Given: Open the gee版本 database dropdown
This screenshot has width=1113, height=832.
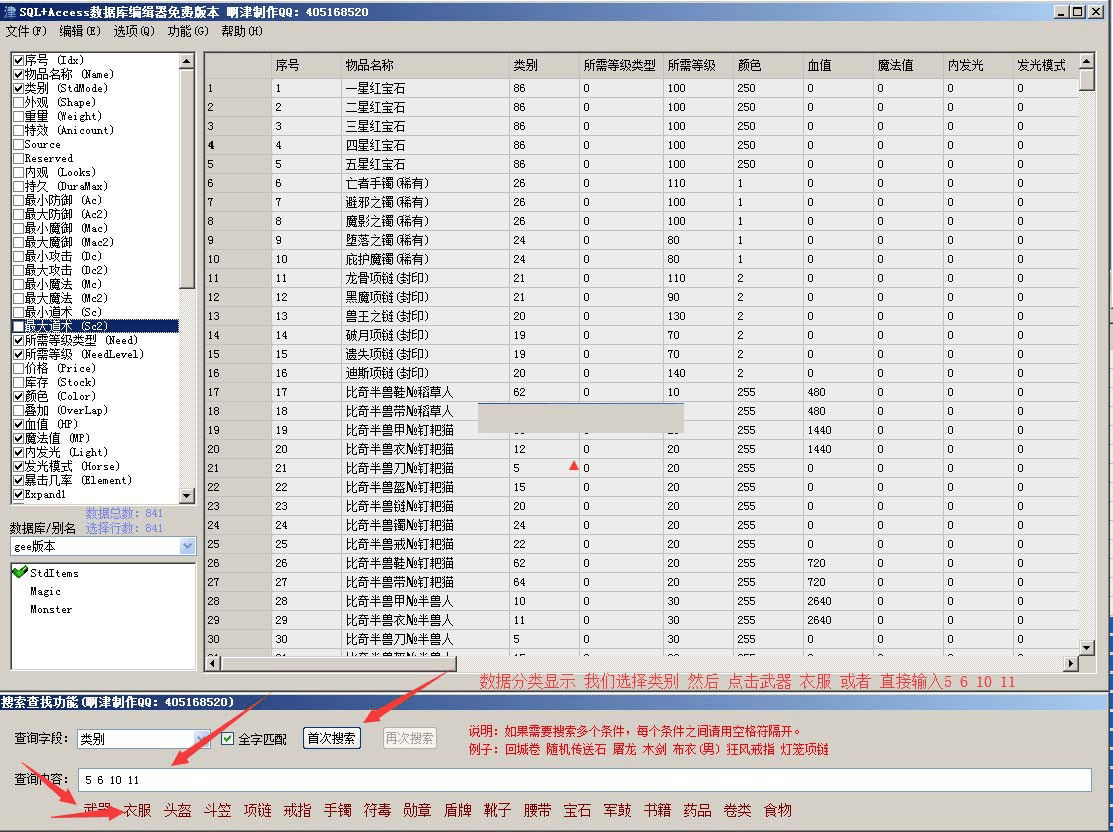Looking at the screenshot, I should tap(188, 546).
